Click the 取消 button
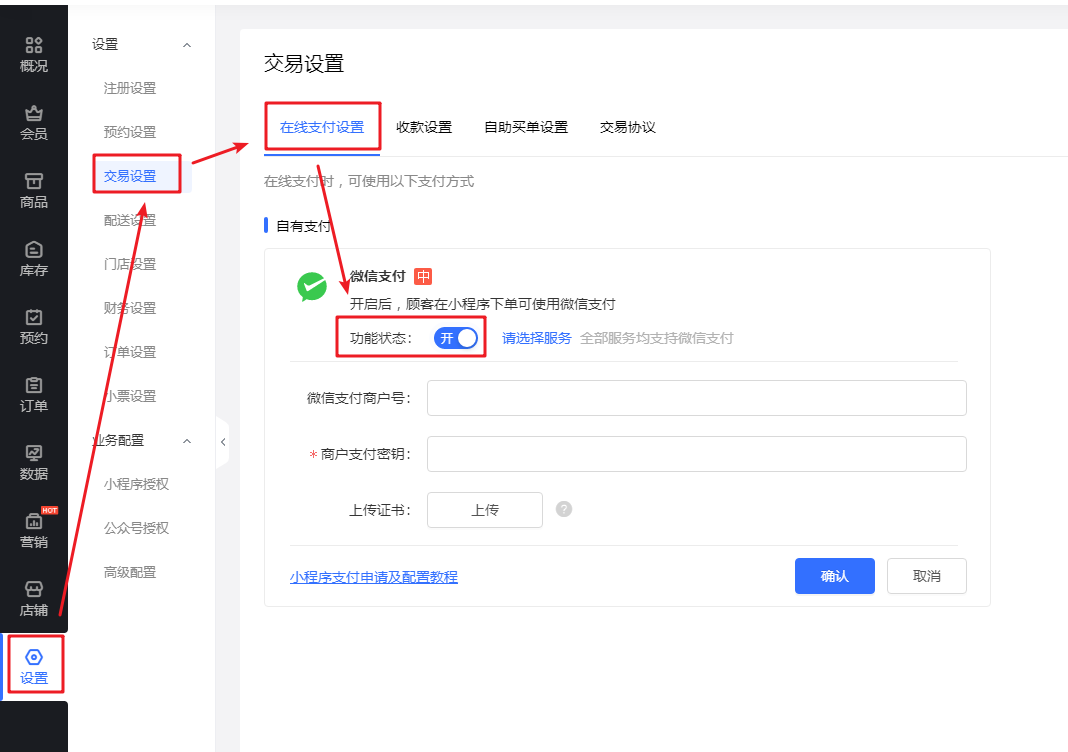The image size is (1068, 752). [926, 576]
